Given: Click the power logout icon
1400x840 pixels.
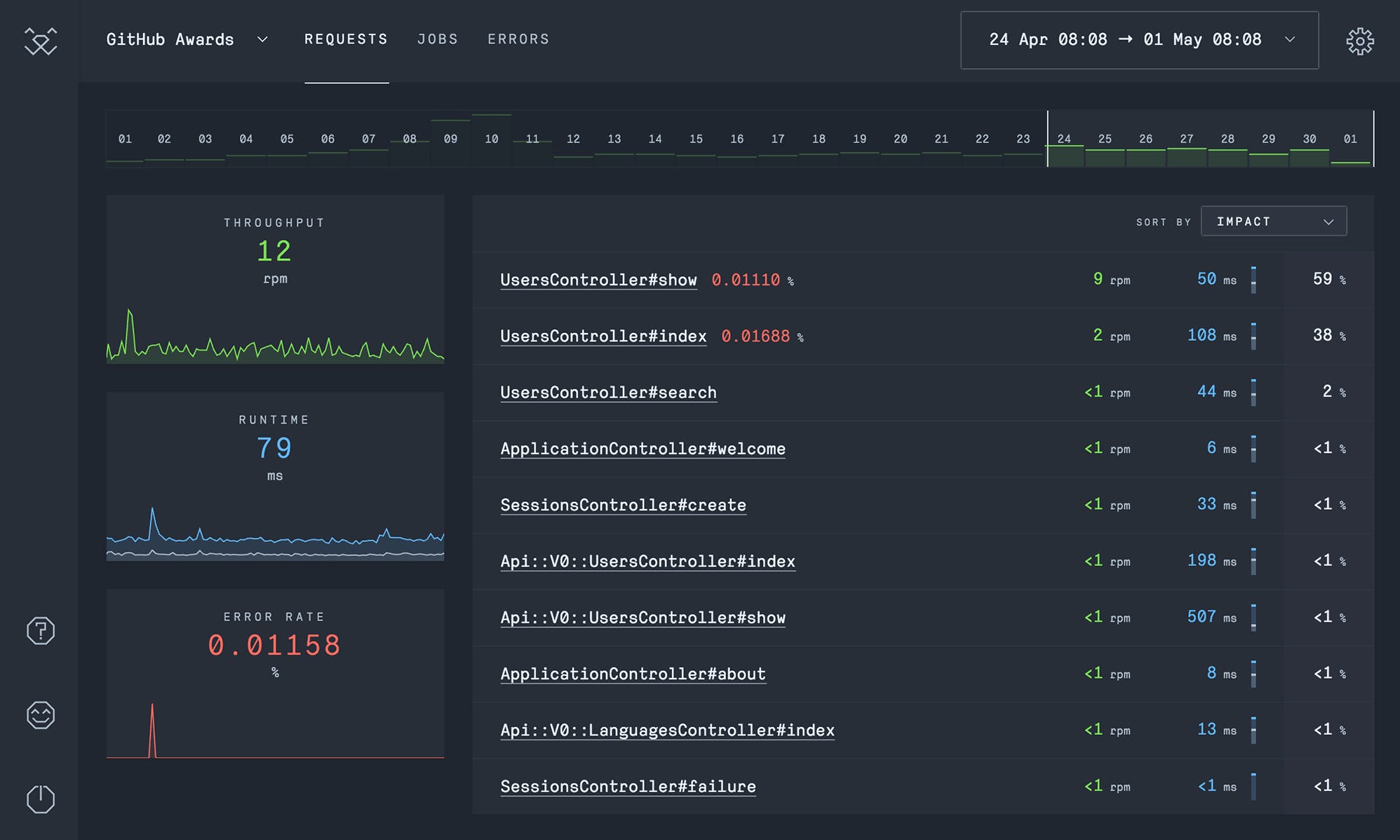Looking at the screenshot, I should pyautogui.click(x=40, y=799).
